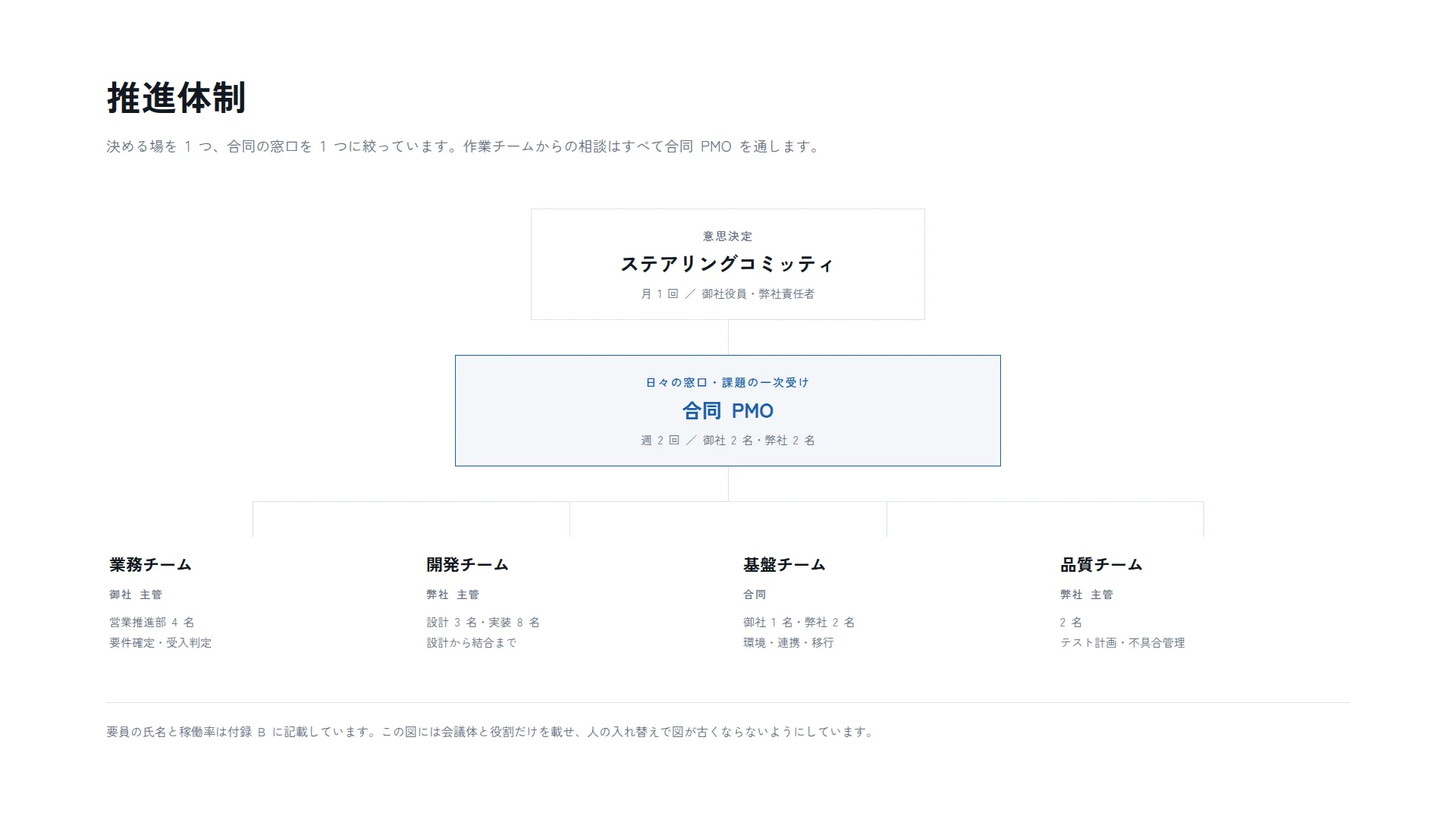Click the 設計から結合まで line

coord(471,643)
